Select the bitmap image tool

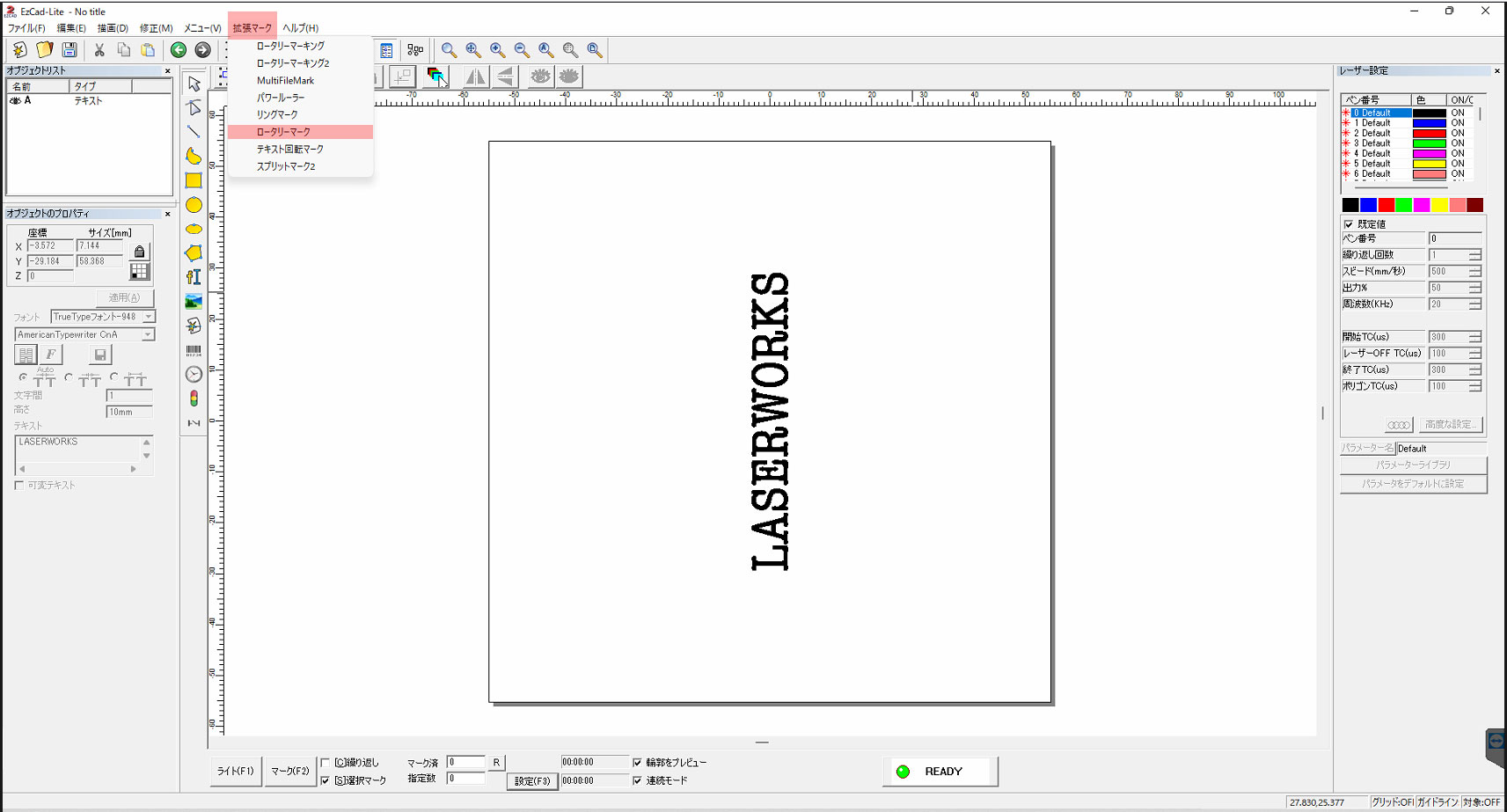pyautogui.click(x=194, y=302)
